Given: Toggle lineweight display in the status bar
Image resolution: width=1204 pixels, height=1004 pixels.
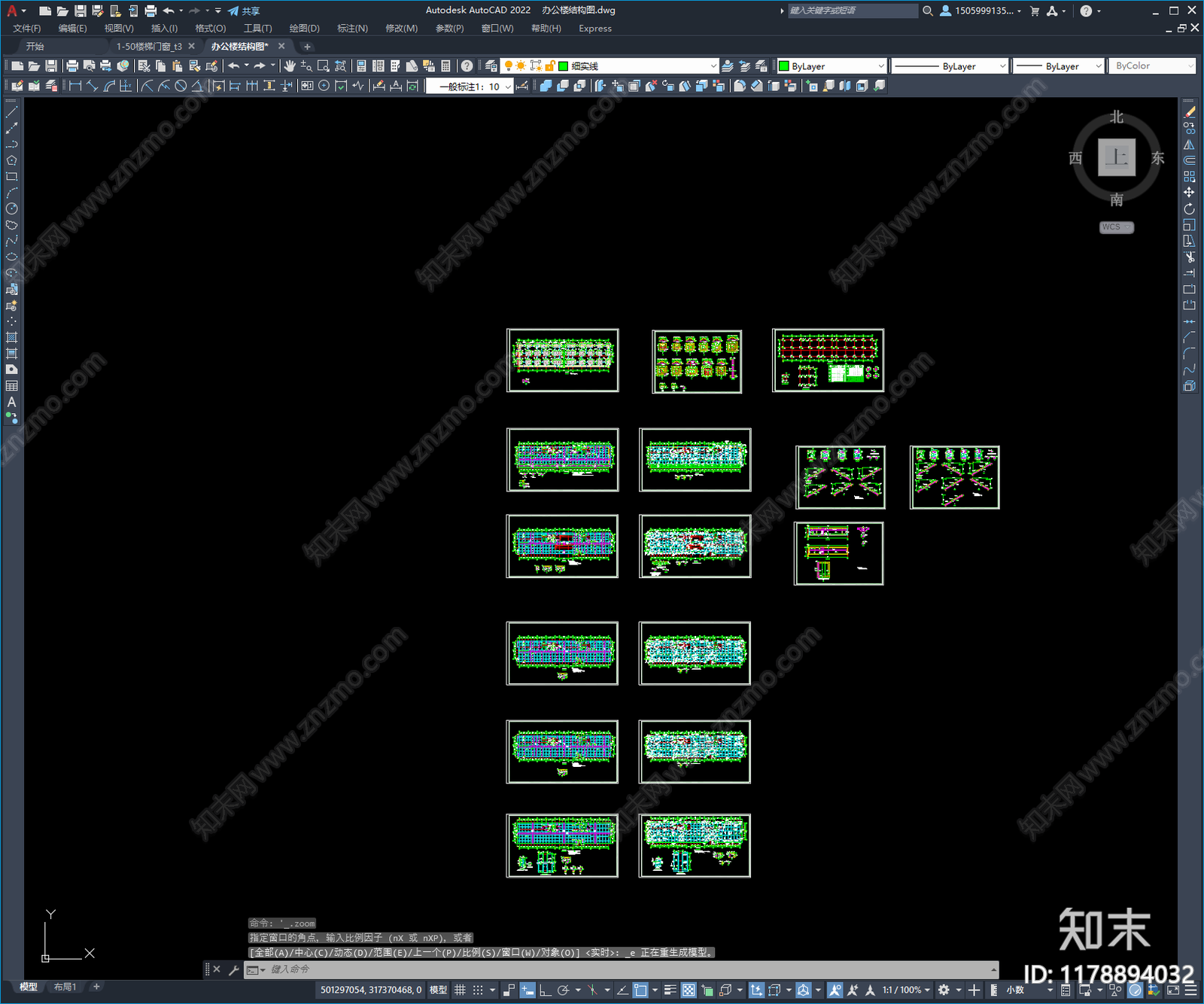Looking at the screenshot, I should click(670, 990).
